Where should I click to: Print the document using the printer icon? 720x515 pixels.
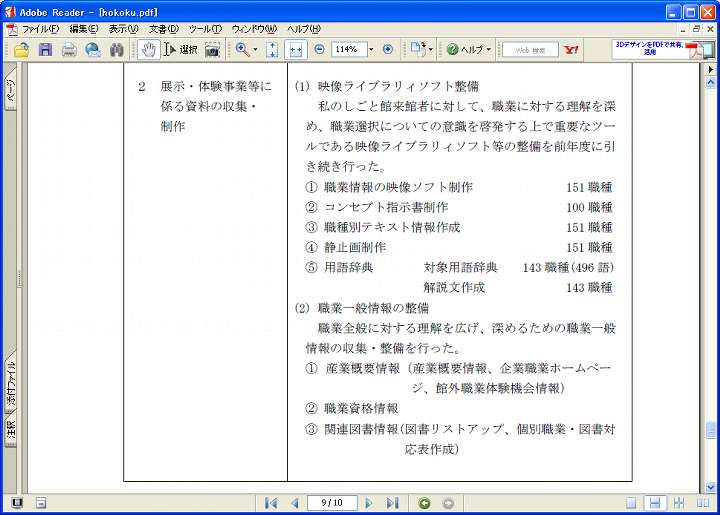tap(69, 49)
